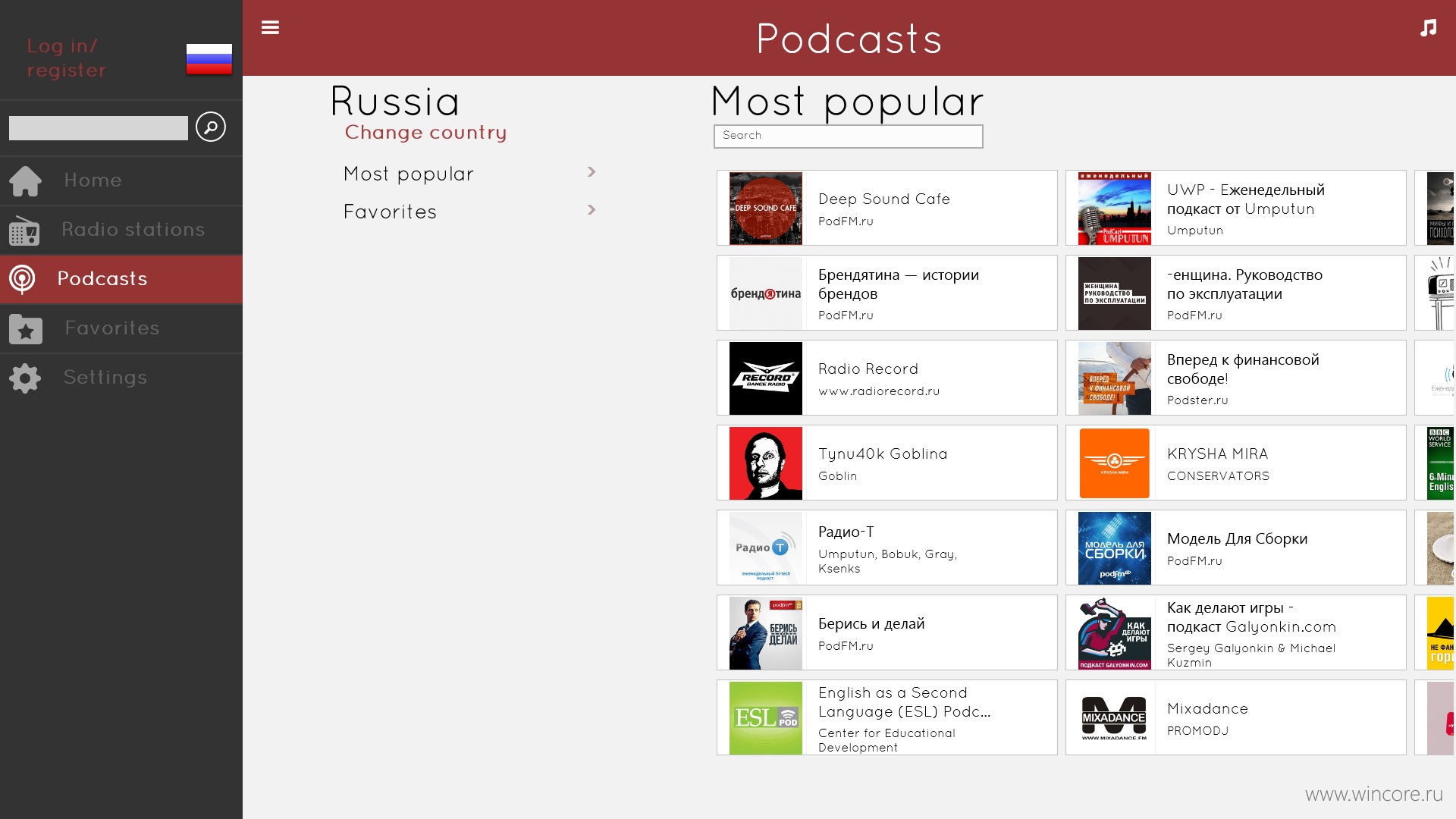Open Tynu40k Goblina podcast title
1456x819 pixels.
pyautogui.click(x=883, y=453)
